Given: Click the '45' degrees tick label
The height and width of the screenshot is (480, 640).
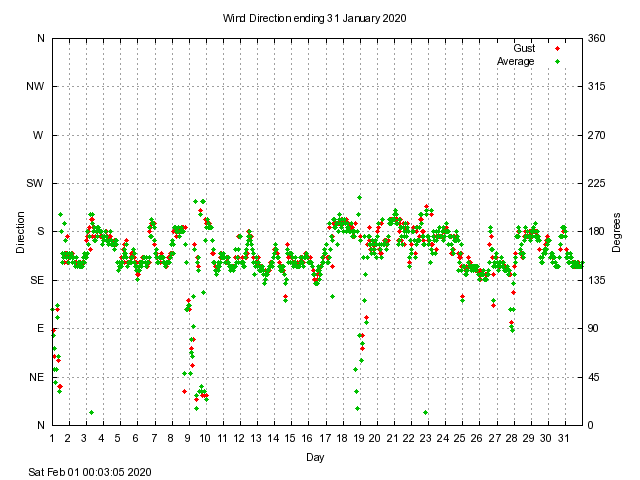Looking at the screenshot, I should 593,377.
